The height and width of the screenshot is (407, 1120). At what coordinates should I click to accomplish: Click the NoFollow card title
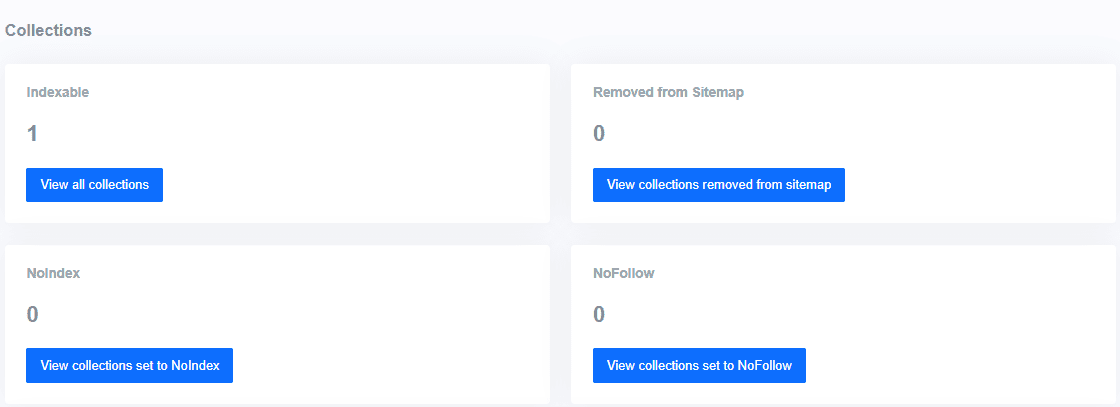click(x=624, y=273)
